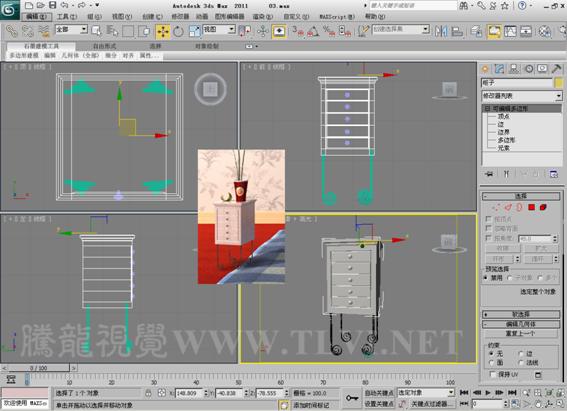Click the Select and Link chain icon
This screenshot has height=411, width=567.
[12, 31]
